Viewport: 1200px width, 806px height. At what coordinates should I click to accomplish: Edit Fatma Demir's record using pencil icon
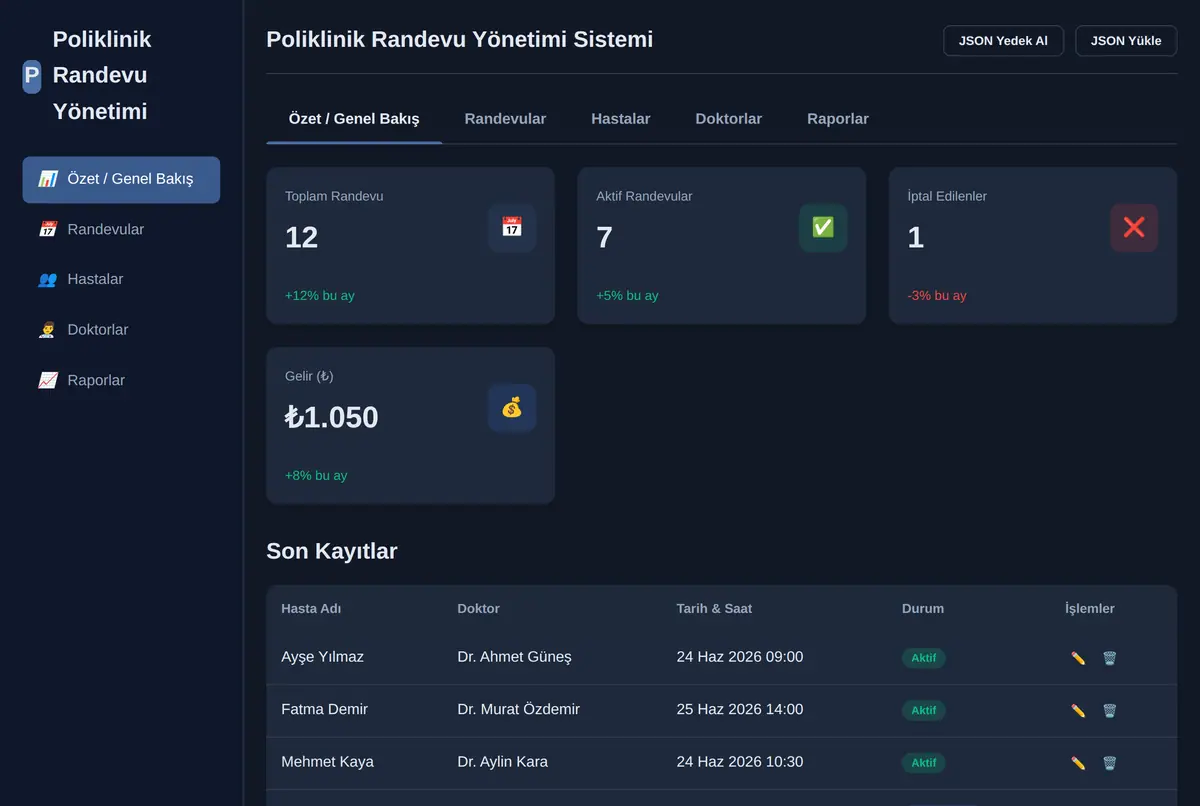coord(1078,710)
